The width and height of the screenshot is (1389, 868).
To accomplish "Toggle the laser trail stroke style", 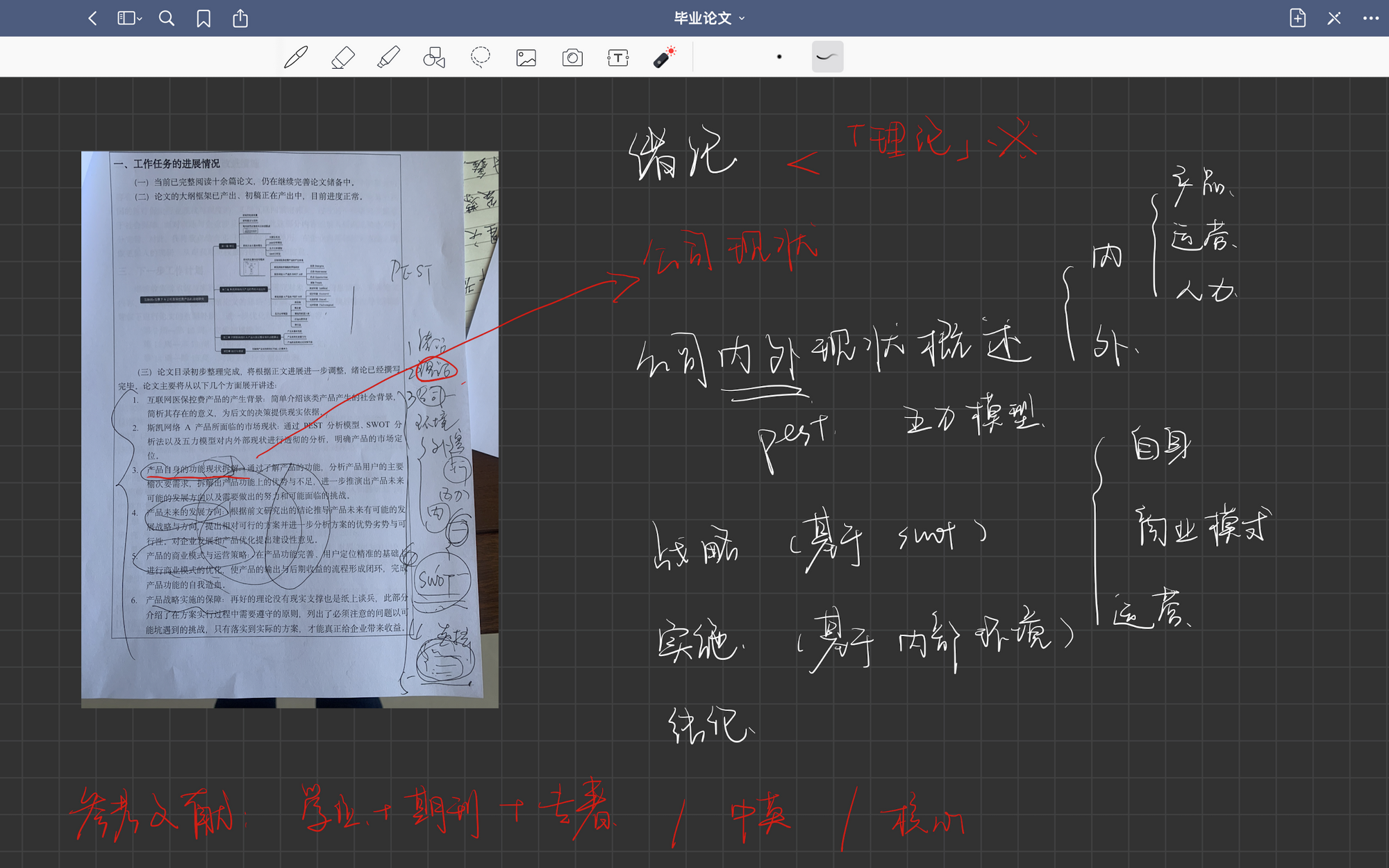I will click(x=827, y=57).
